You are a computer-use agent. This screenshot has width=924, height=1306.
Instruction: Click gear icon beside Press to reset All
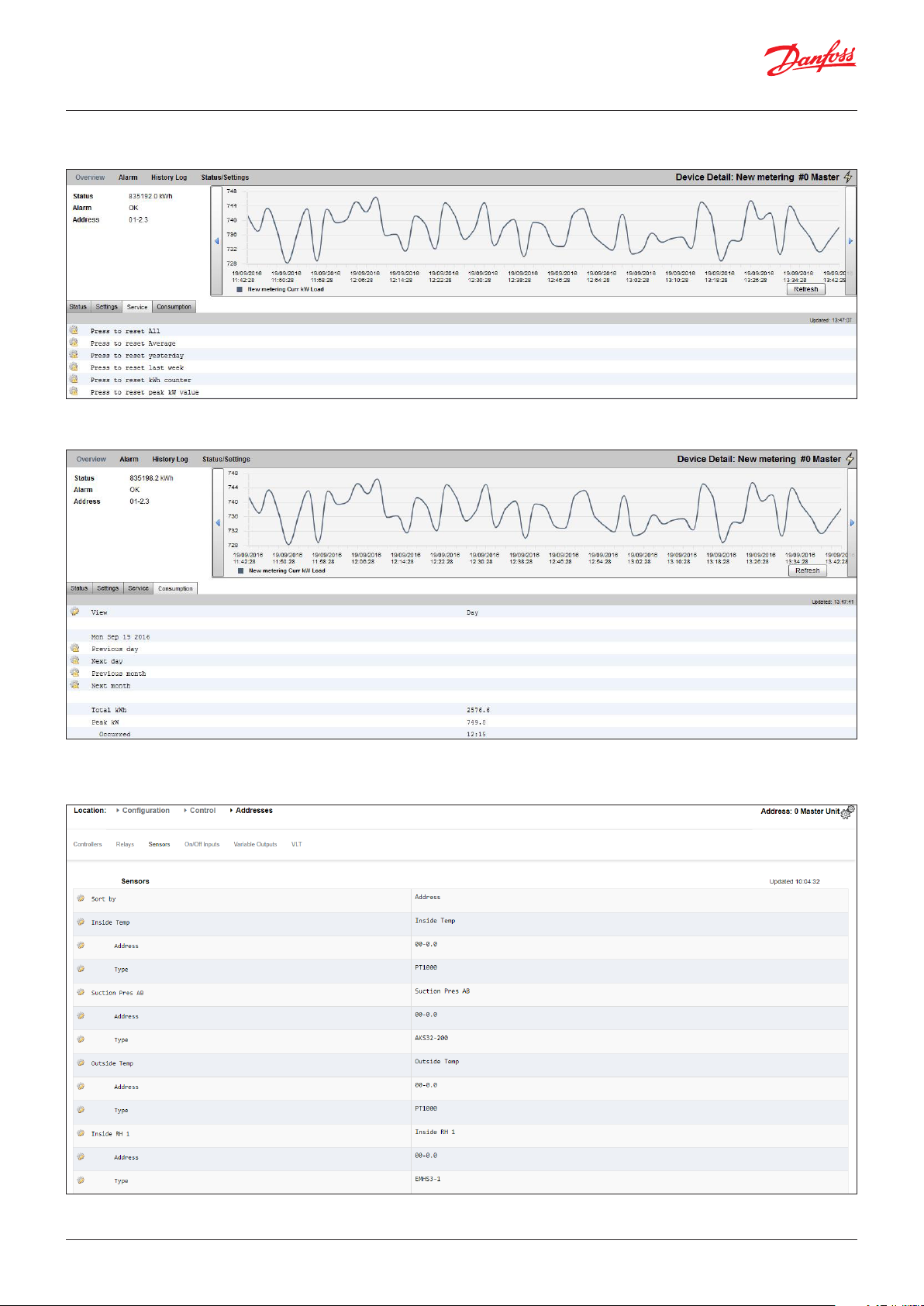click(74, 330)
